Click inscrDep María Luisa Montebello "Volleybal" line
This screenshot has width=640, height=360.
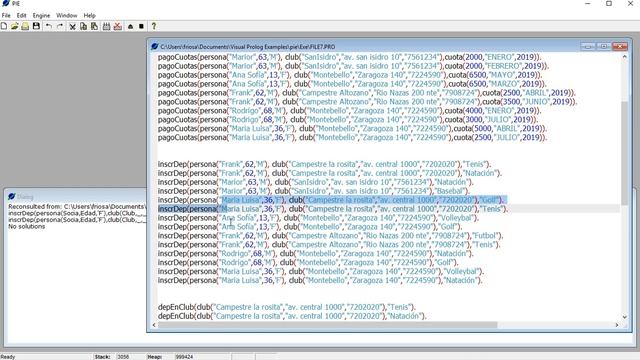pos(321,272)
